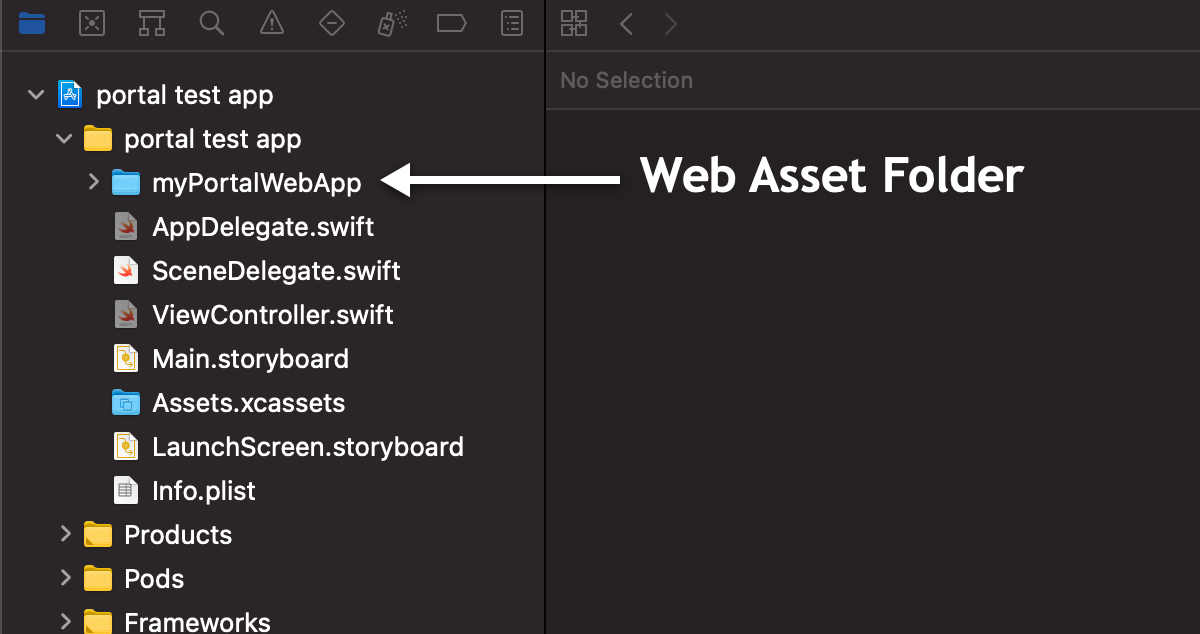Image resolution: width=1200 pixels, height=634 pixels.
Task: Expand the myPortalWebApp folder
Action: point(92,182)
